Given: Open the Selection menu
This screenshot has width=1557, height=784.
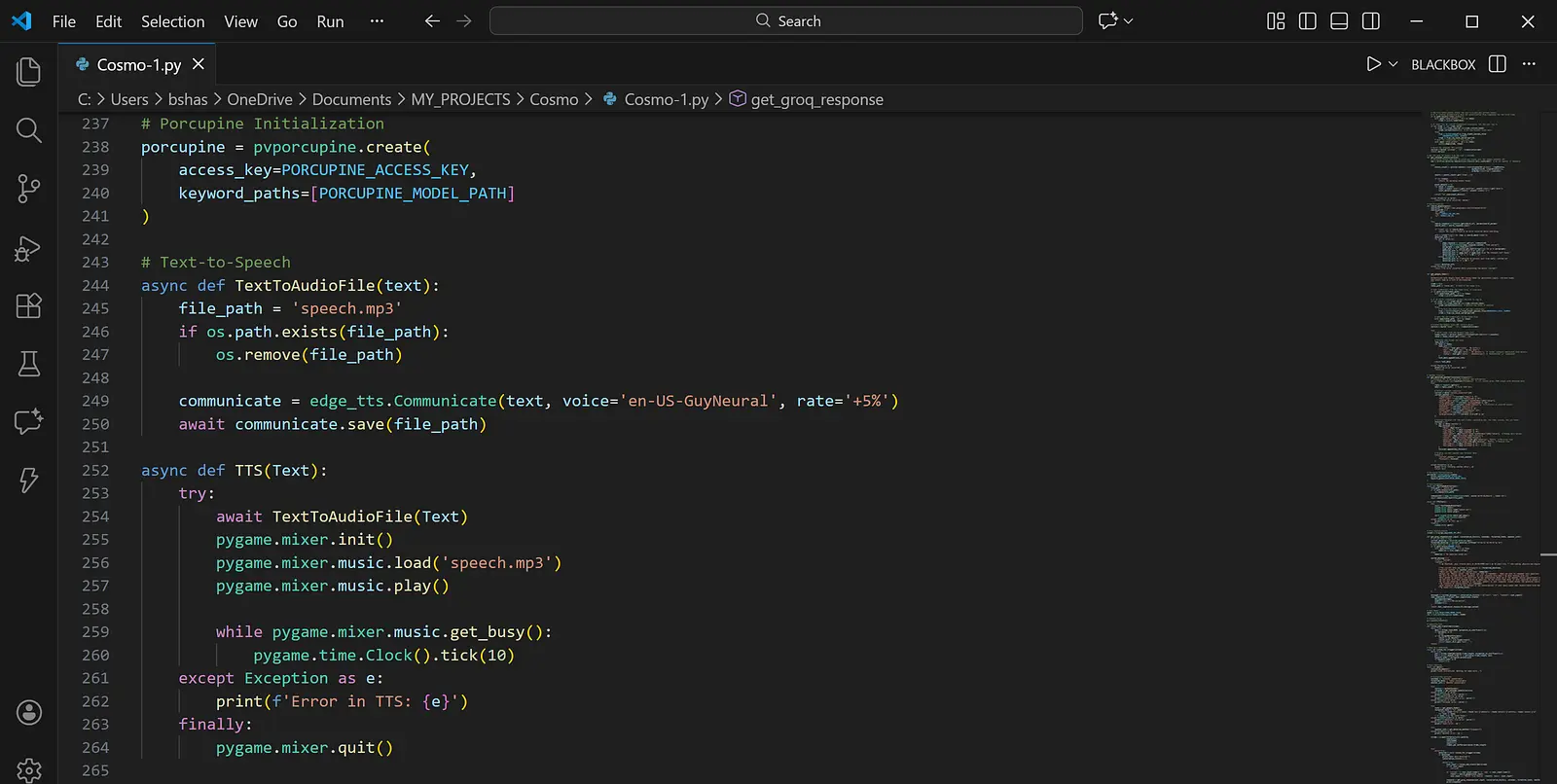Looking at the screenshot, I should 172,20.
